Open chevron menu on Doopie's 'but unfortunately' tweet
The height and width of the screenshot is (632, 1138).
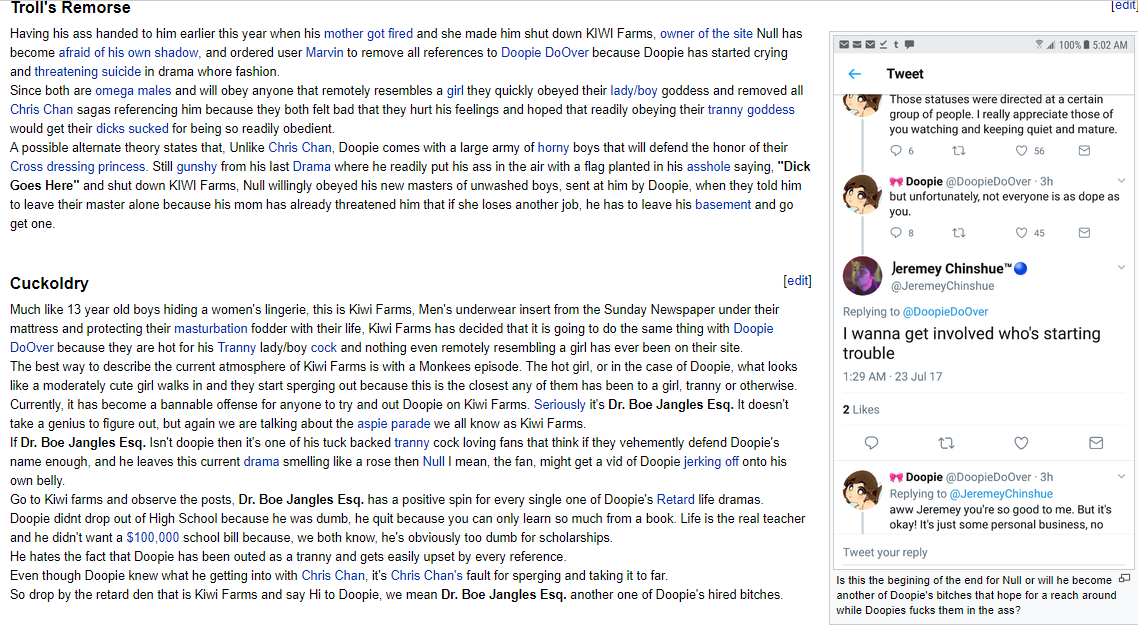click(1121, 181)
